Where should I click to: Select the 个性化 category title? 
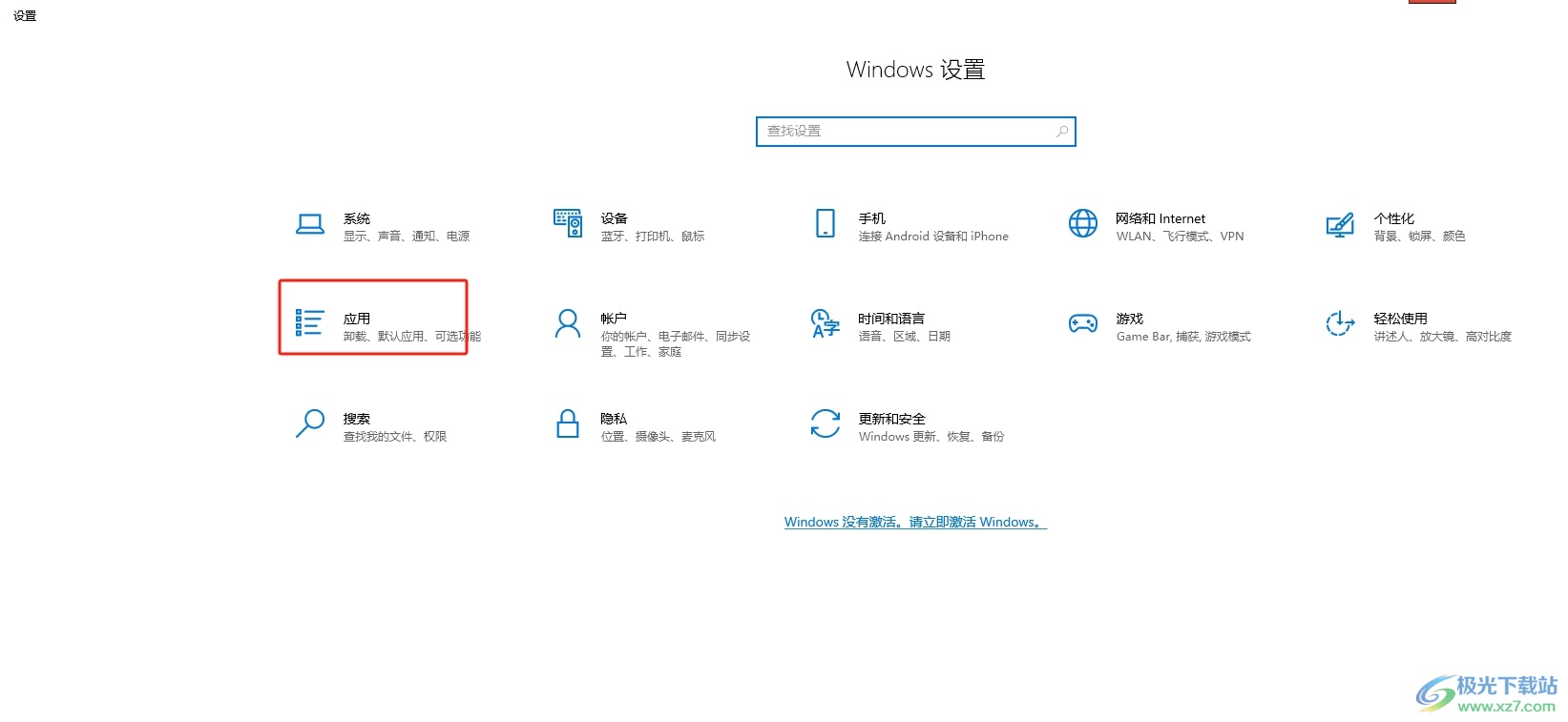point(1394,218)
